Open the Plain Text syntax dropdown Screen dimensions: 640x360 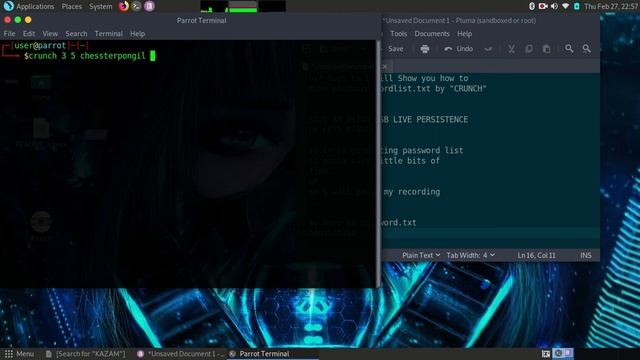[x=421, y=255]
